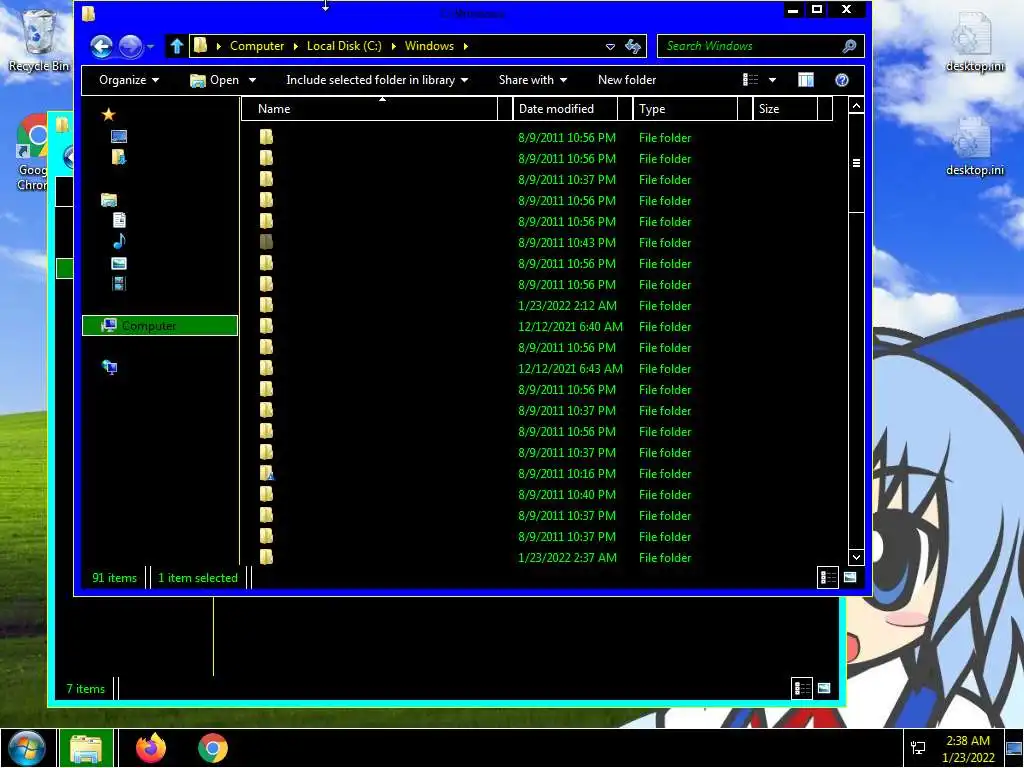Click the Forward navigation arrow button

(130, 46)
